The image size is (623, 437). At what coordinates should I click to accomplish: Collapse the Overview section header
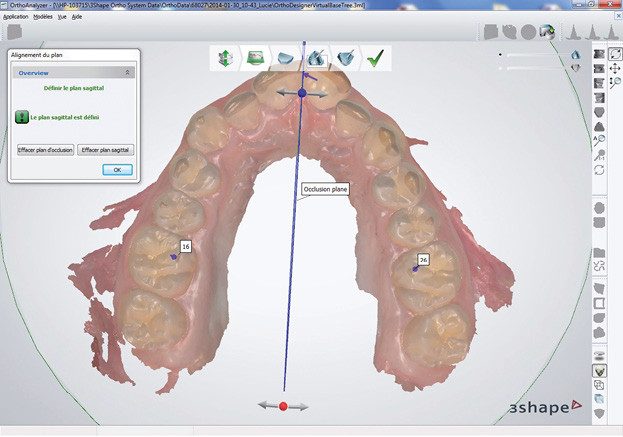[x=127, y=72]
